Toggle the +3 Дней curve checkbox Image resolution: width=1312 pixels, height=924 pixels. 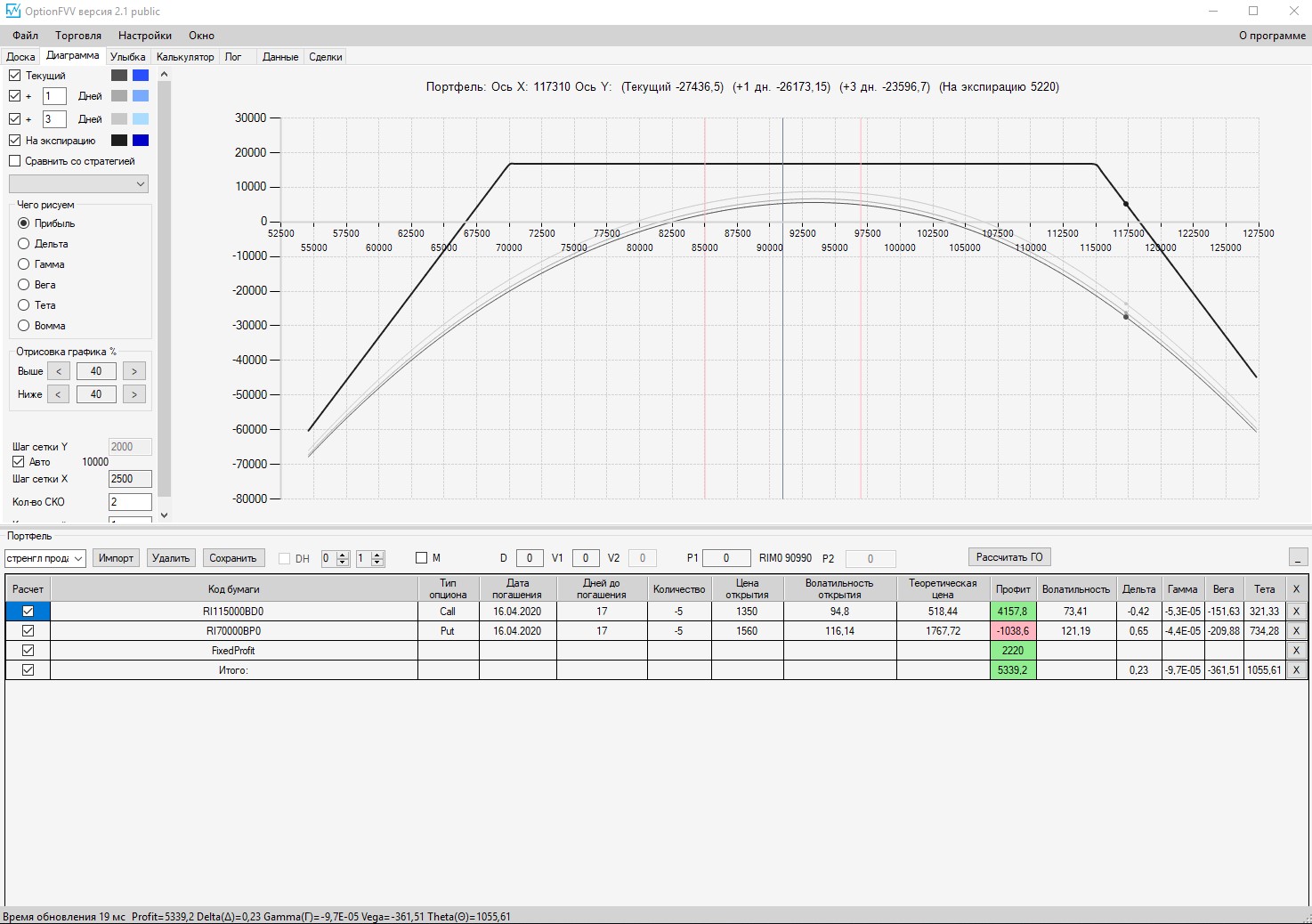pos(15,119)
